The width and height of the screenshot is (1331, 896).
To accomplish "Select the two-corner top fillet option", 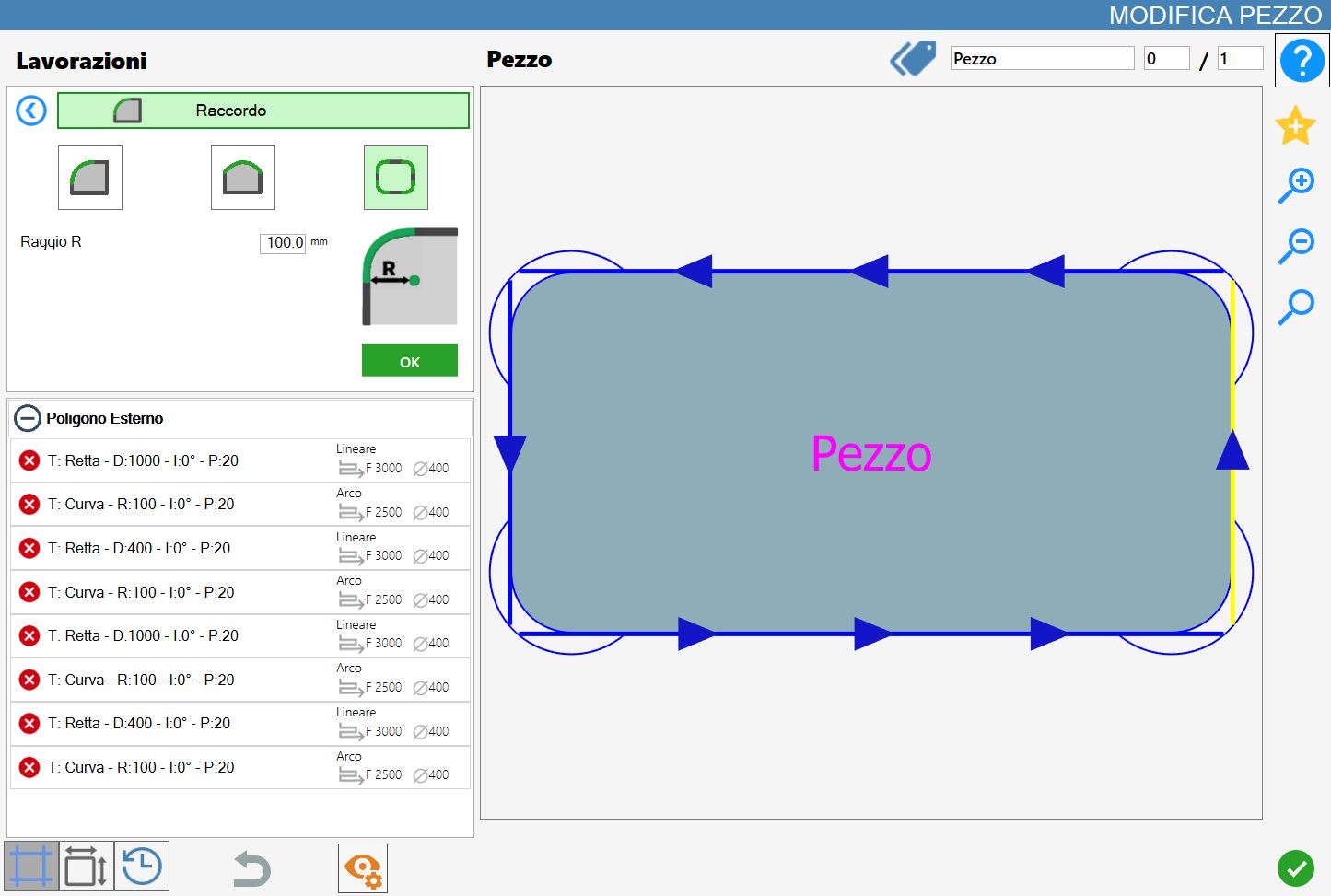I will (243, 178).
